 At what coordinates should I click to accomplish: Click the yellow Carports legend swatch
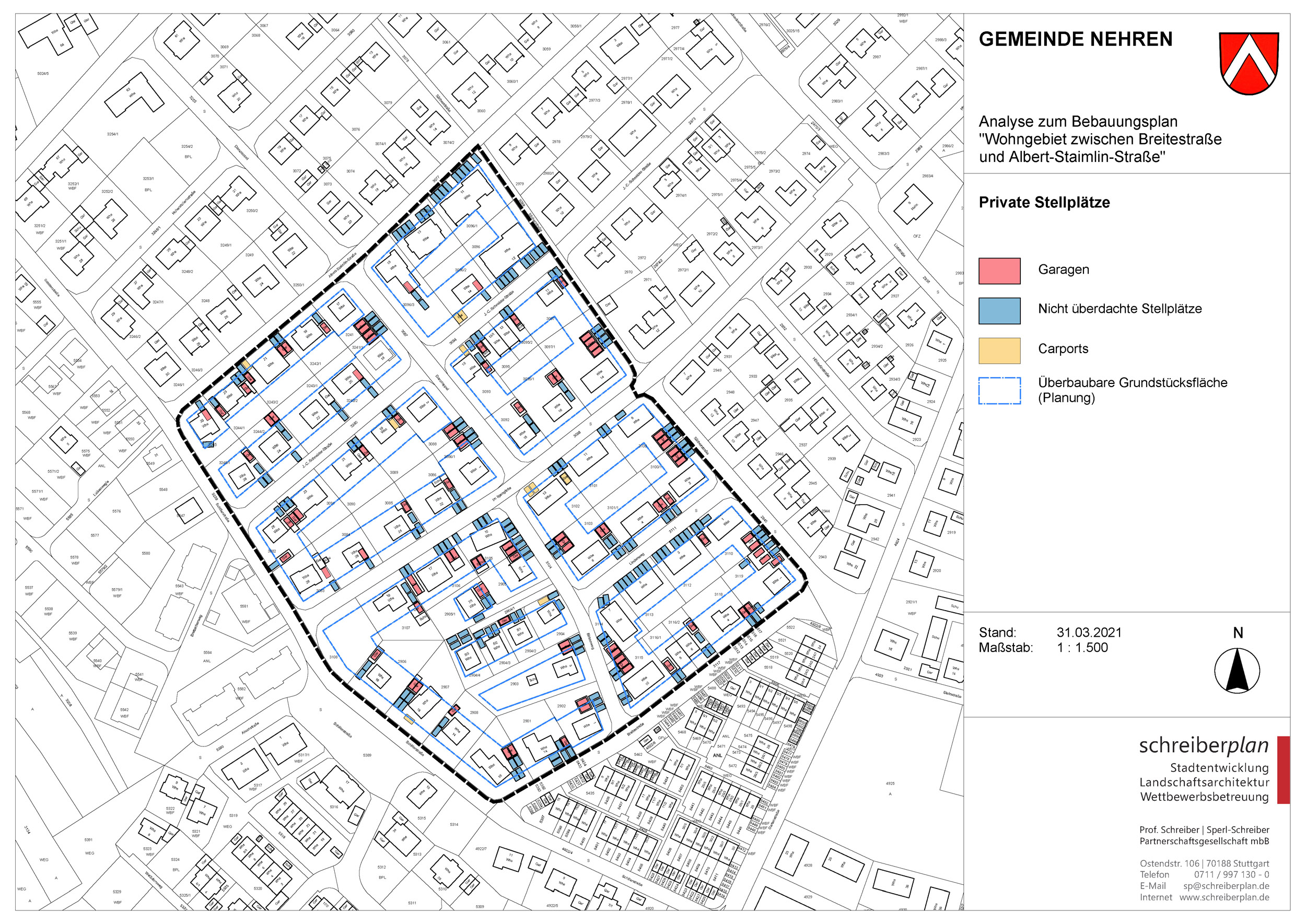999,350
